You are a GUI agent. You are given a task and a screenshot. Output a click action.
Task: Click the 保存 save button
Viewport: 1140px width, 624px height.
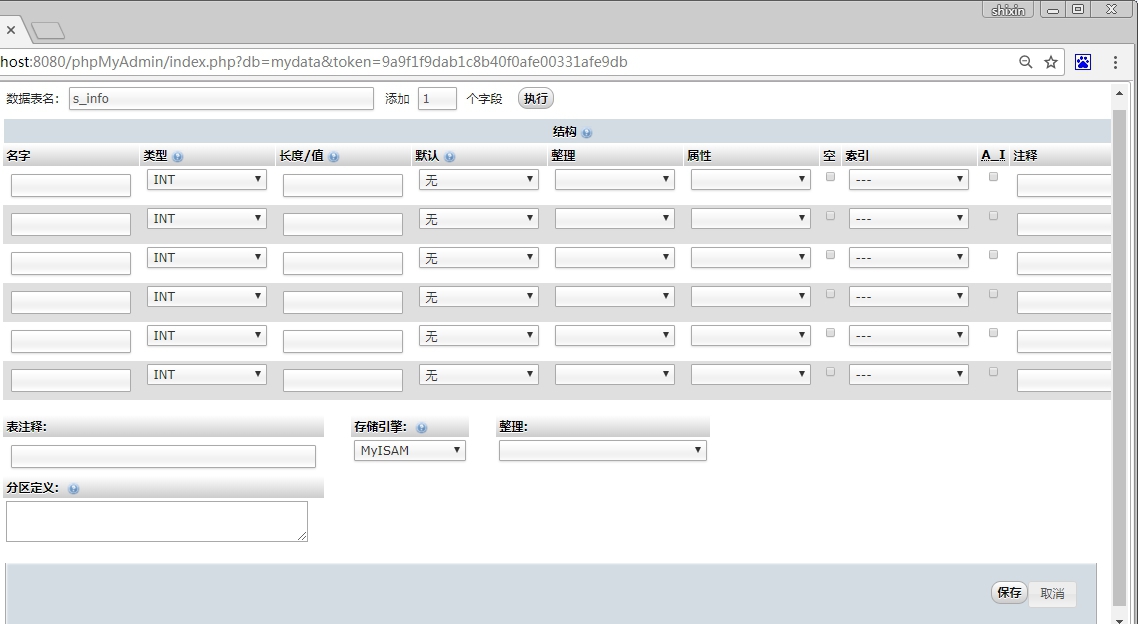tap(1009, 593)
